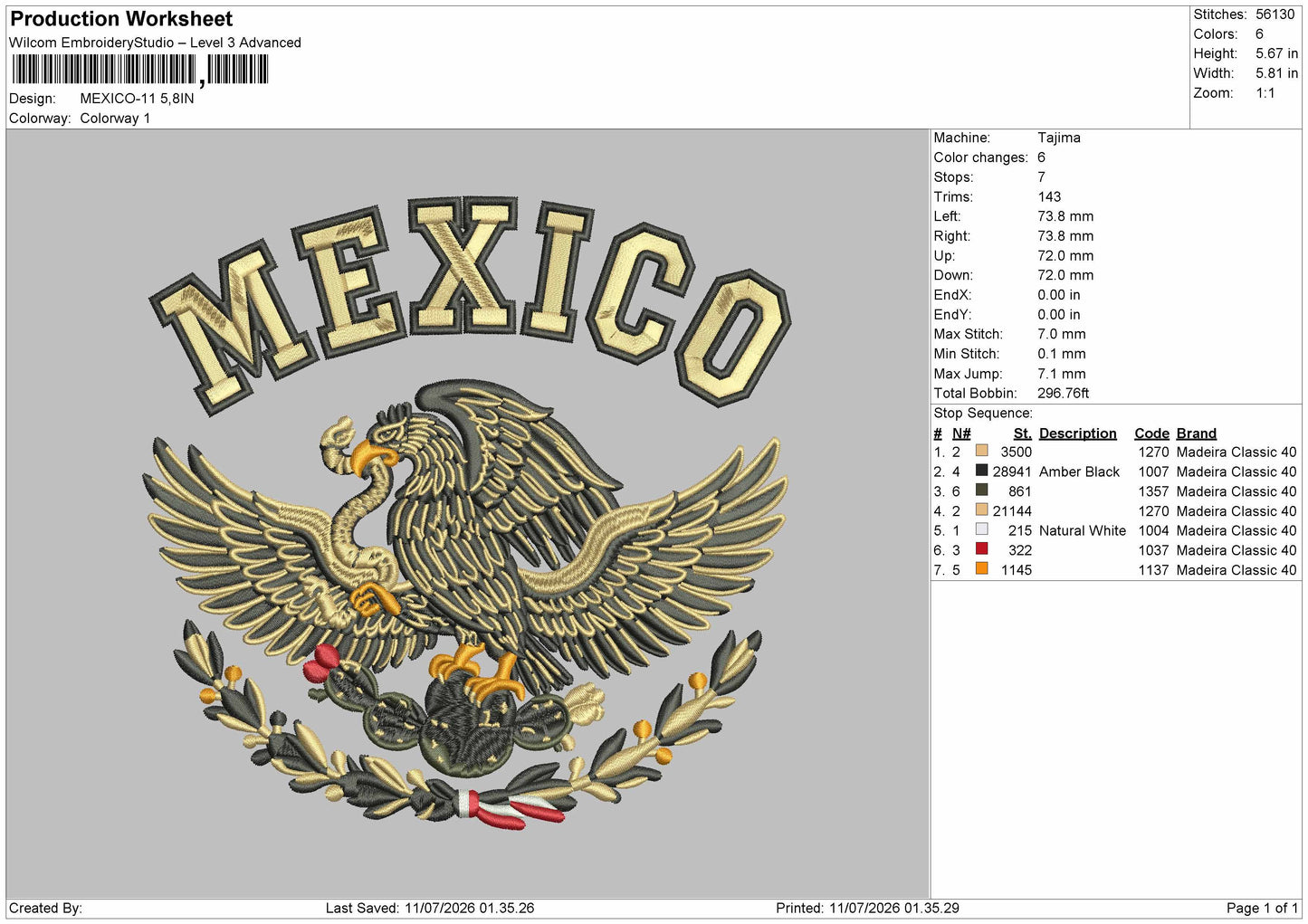Click the Code column header

coord(1152,433)
